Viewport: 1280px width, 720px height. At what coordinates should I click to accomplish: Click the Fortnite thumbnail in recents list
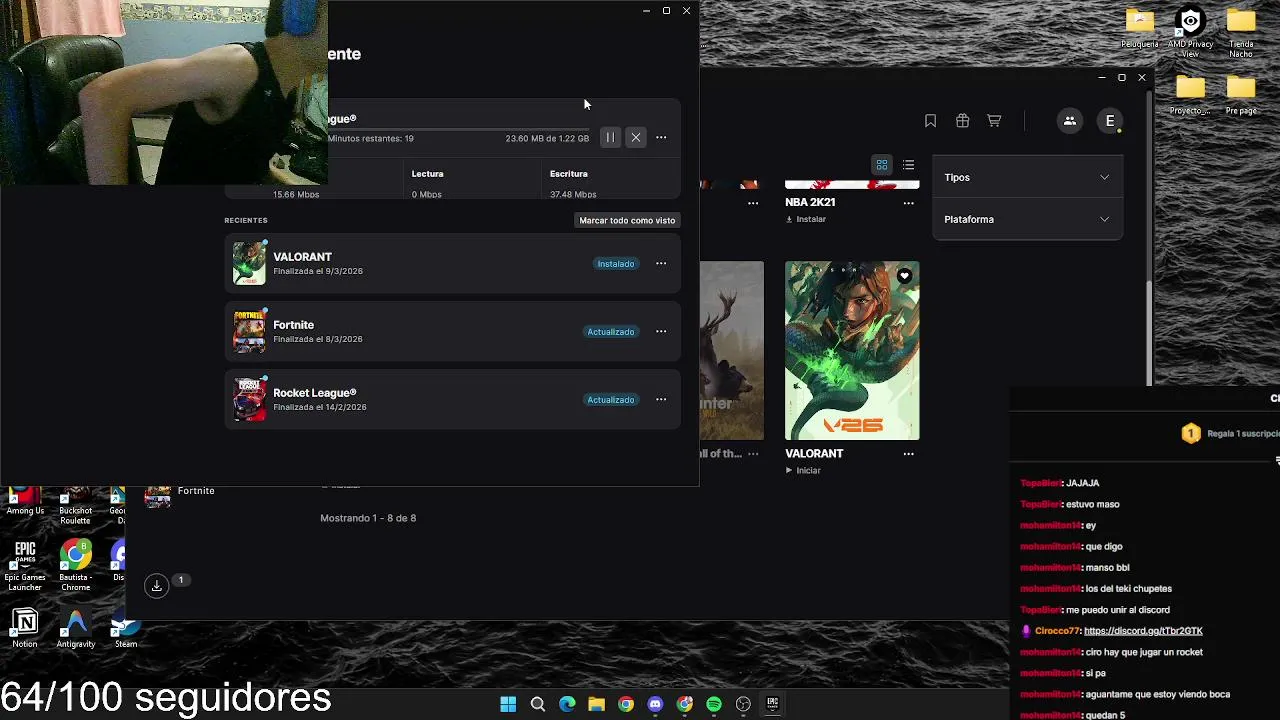[249, 332]
